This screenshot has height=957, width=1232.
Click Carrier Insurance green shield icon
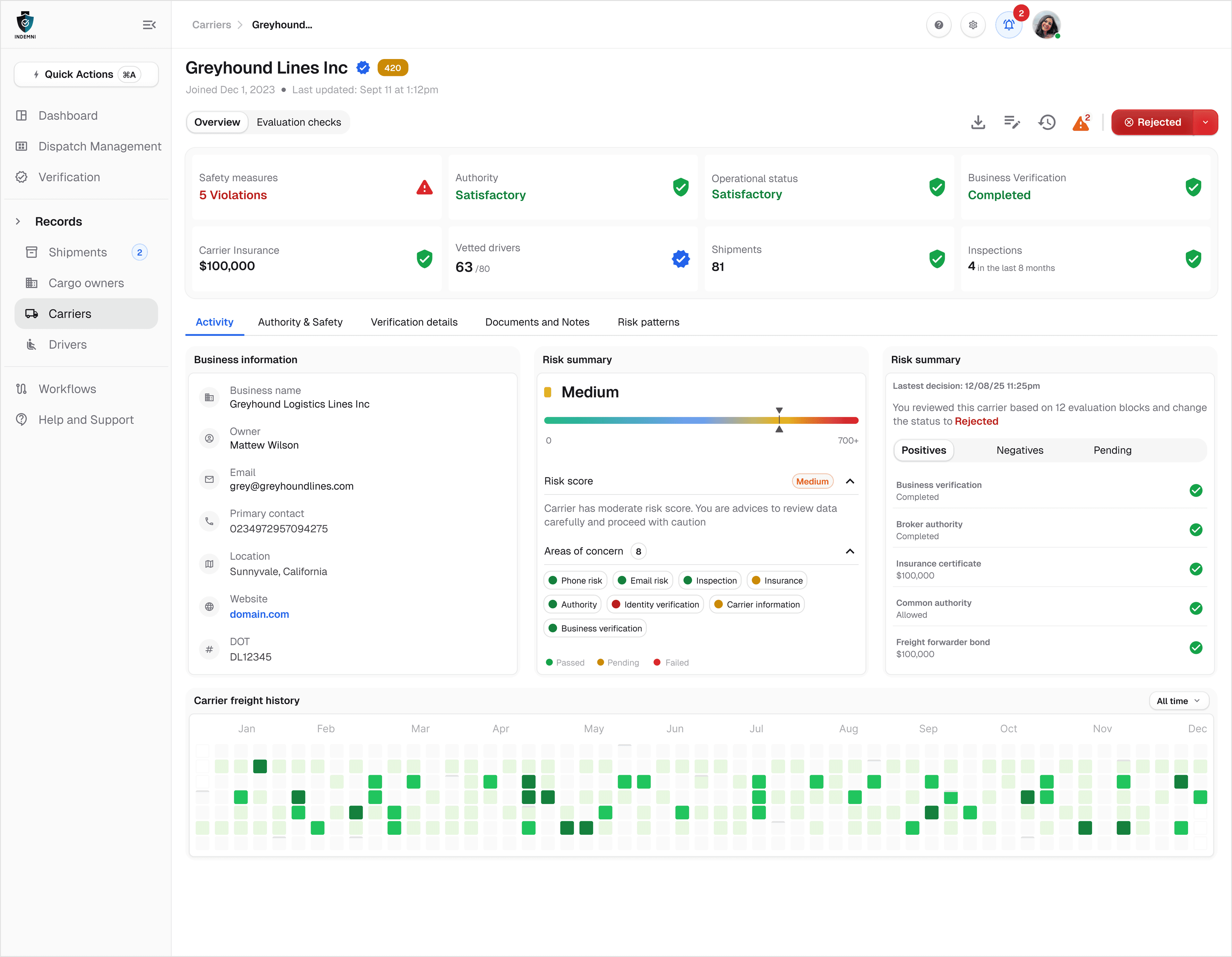[424, 259]
